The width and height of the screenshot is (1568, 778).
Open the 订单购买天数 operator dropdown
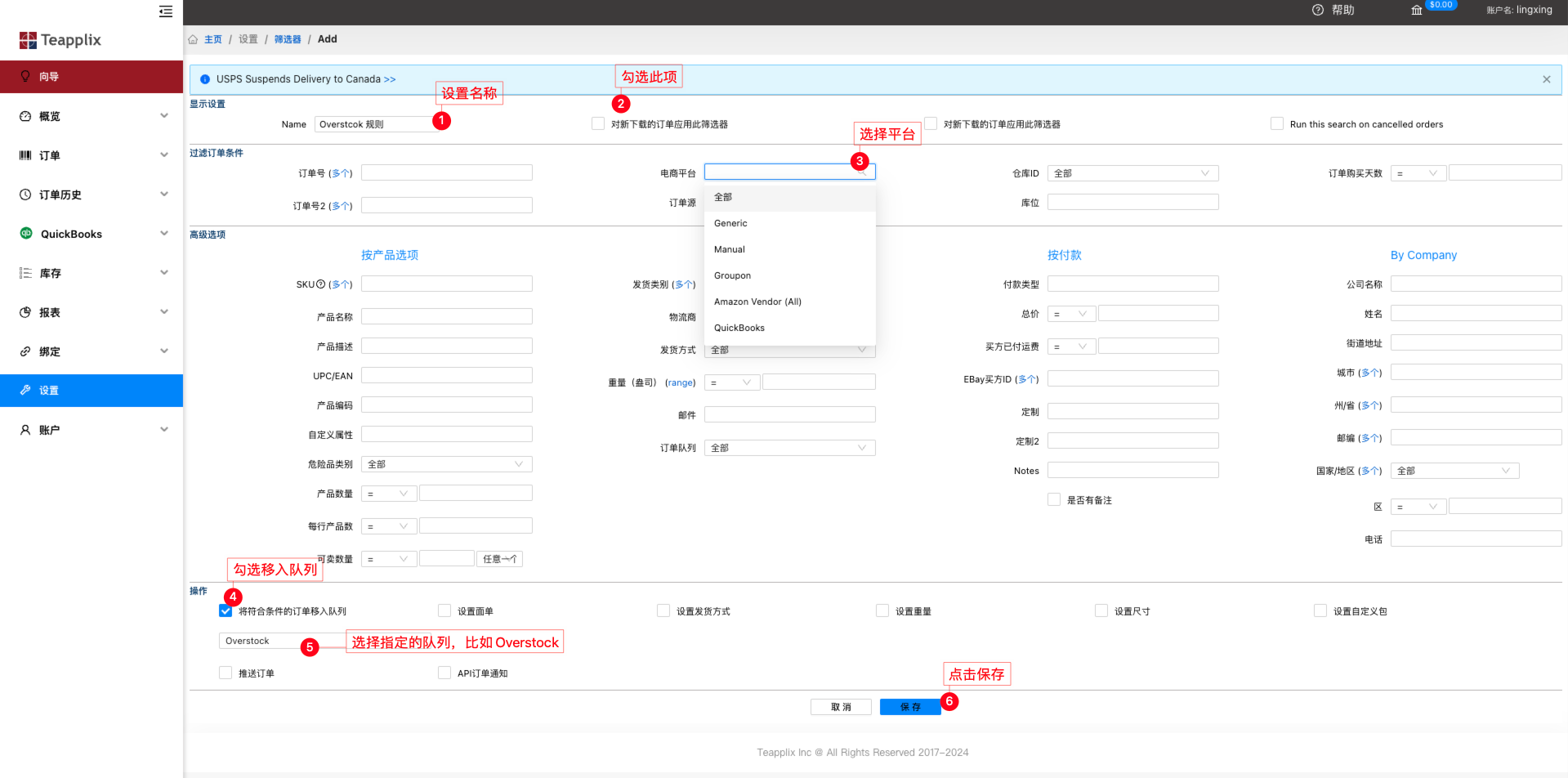coord(1418,173)
